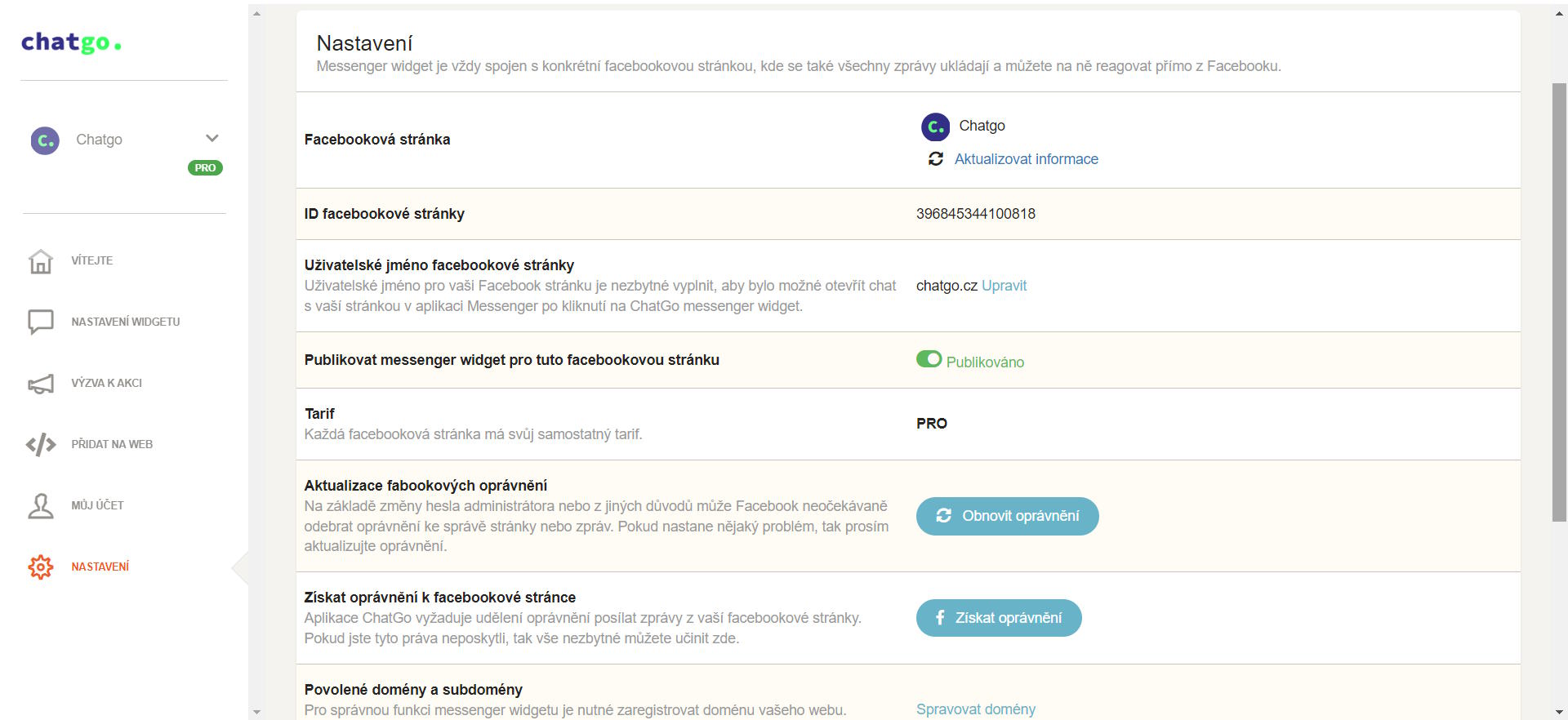This screenshot has width=1568, height=720.
Task: Toggle the Publikováno widget switch
Action: click(929, 359)
